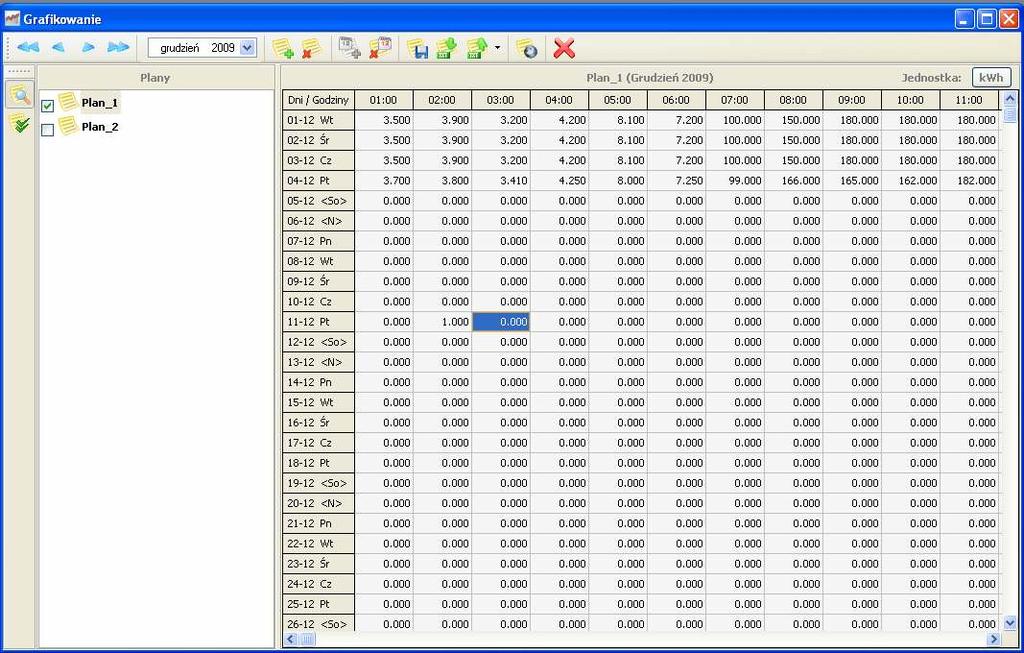The image size is (1024, 653).
Task: Select the 02:00 cell of row 11-12 Pt
Action: [x=442, y=322]
